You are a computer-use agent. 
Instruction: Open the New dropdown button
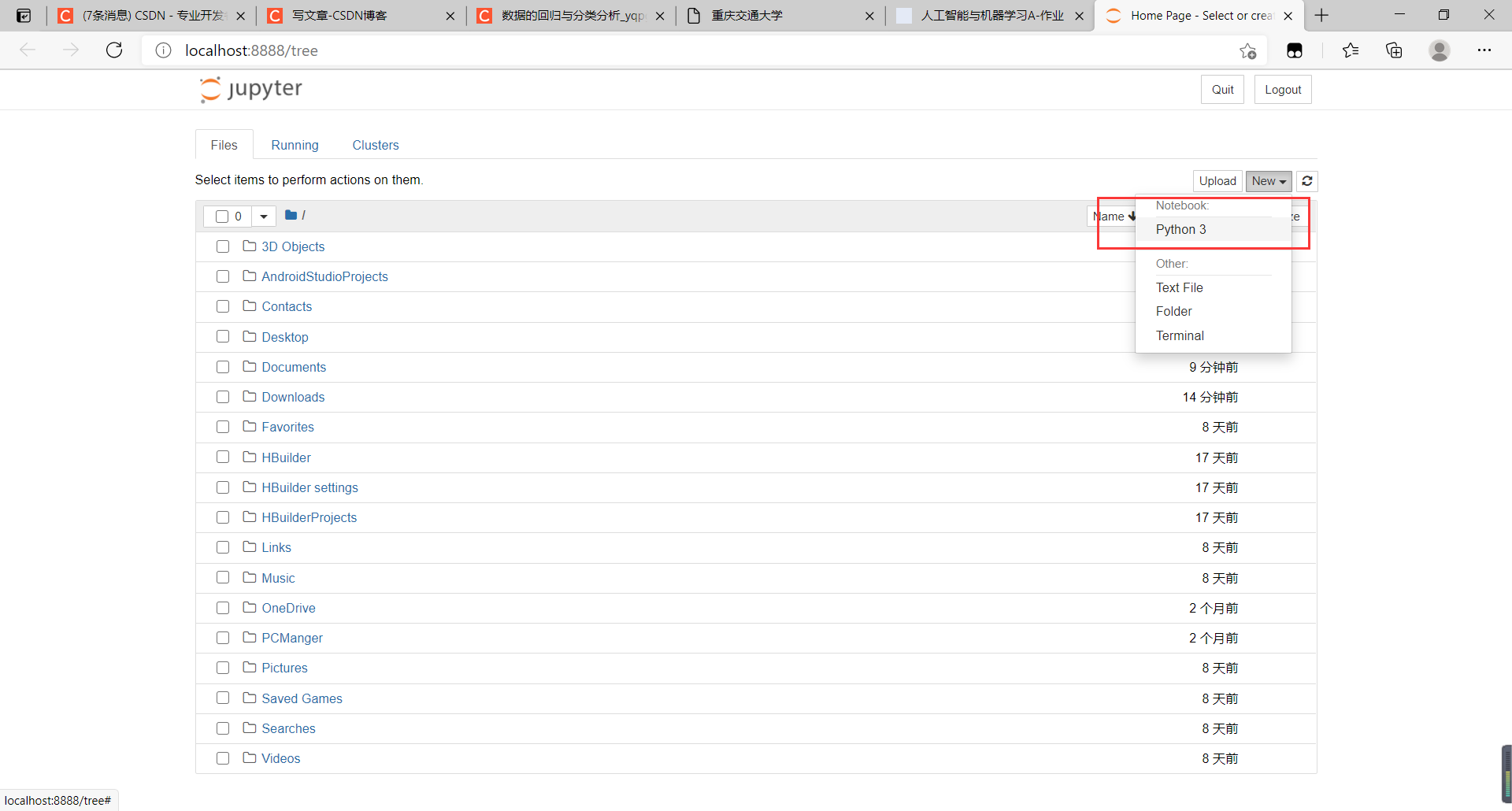click(x=1269, y=181)
